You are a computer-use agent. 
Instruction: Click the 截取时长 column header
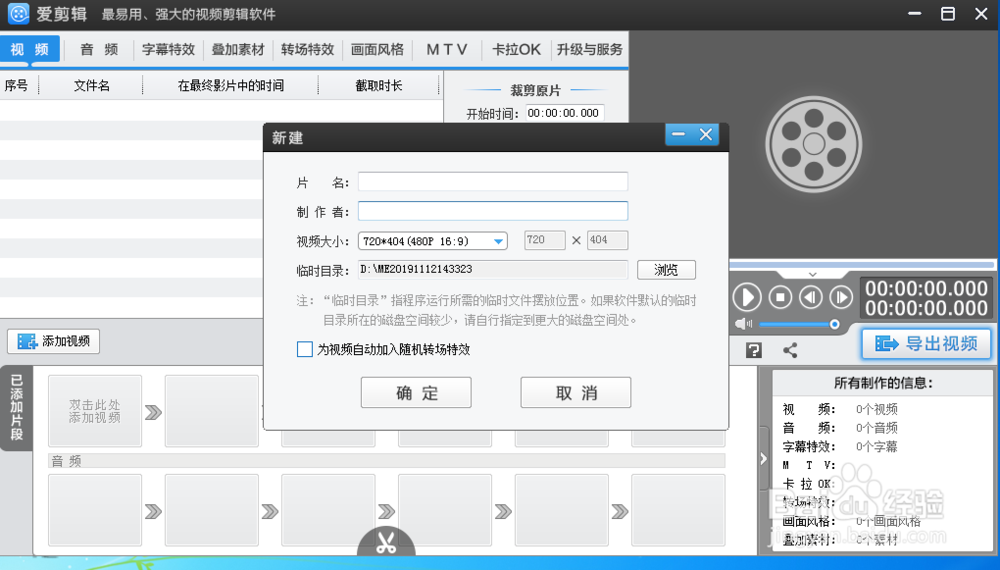[x=379, y=85]
